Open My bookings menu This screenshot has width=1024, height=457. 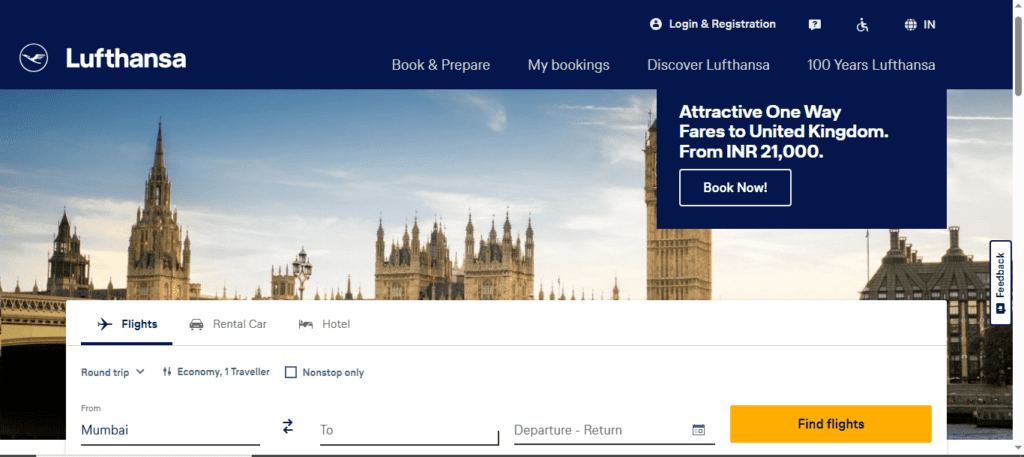tap(569, 65)
